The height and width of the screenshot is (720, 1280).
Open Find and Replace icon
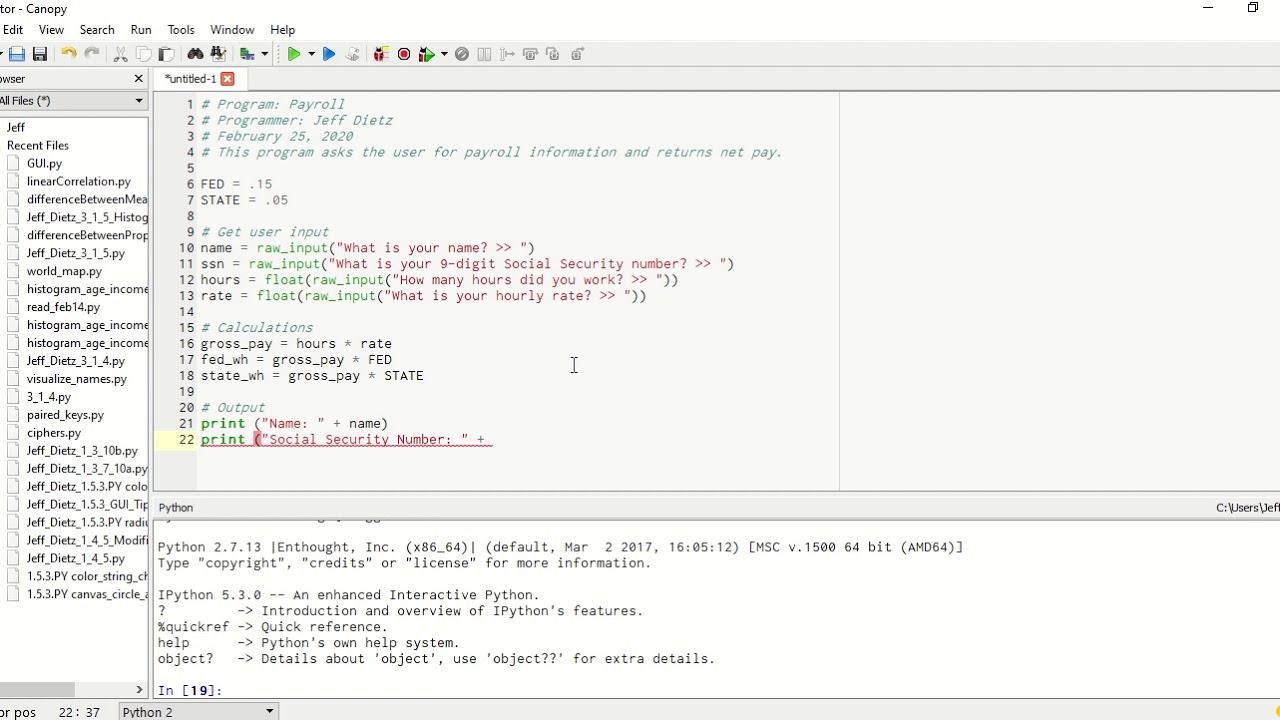pos(218,54)
